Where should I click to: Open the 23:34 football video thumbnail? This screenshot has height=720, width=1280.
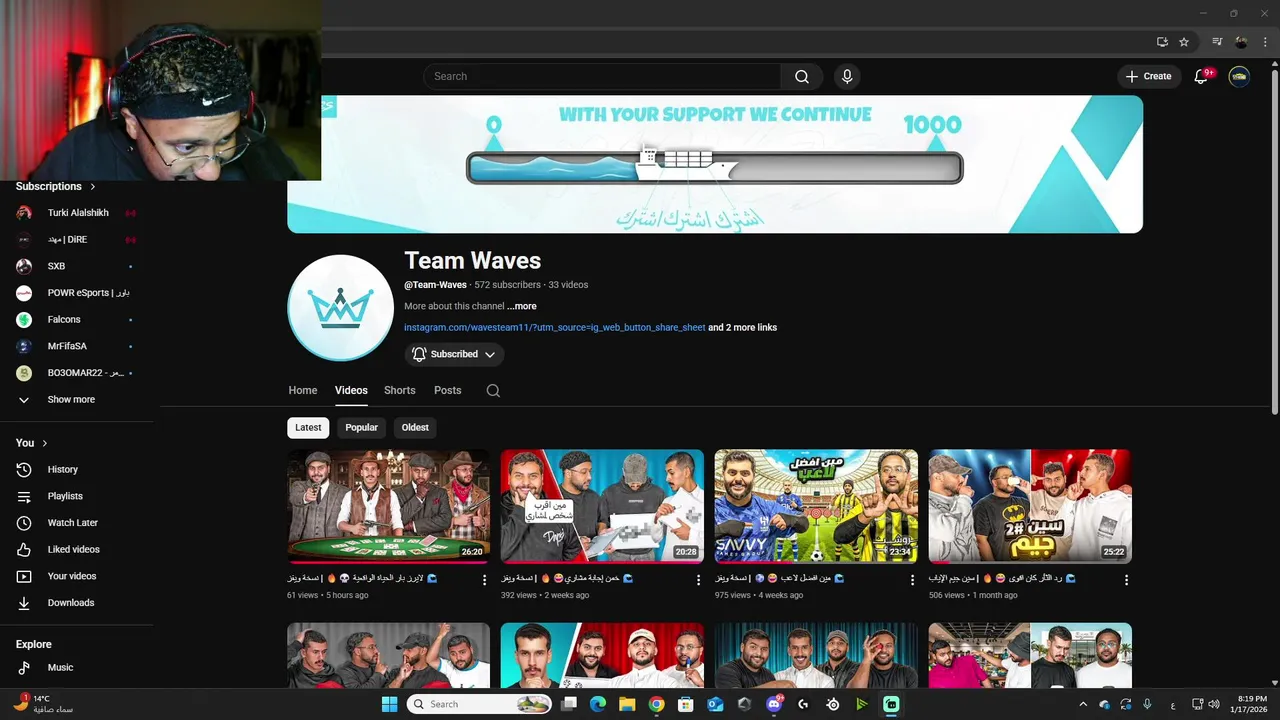(816, 506)
